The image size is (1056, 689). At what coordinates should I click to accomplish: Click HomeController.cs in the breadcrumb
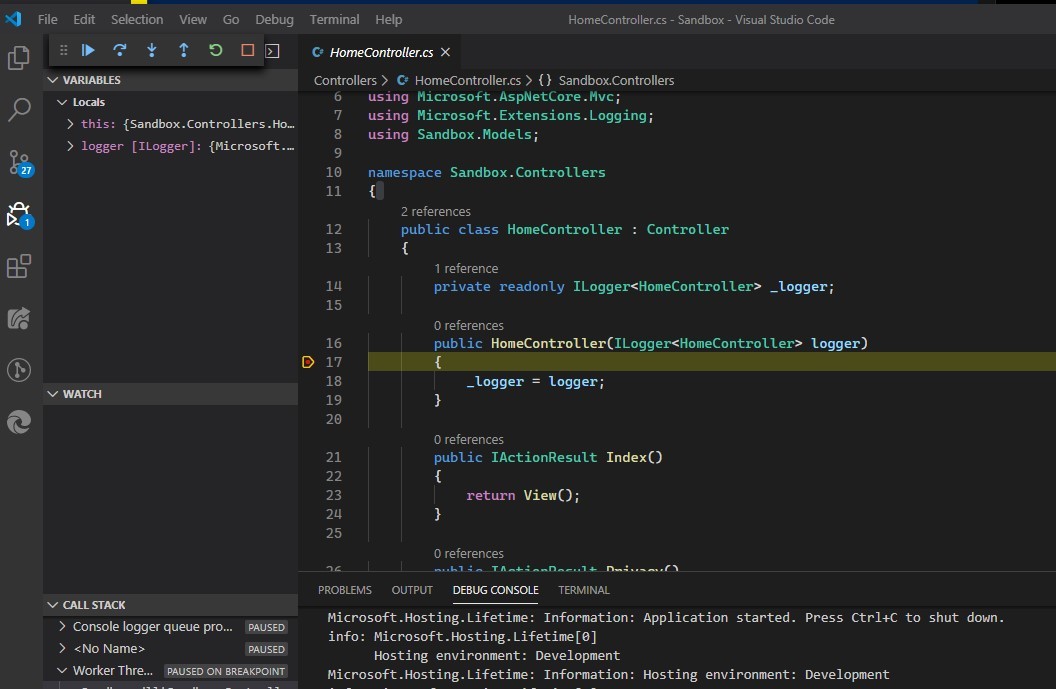[467, 80]
